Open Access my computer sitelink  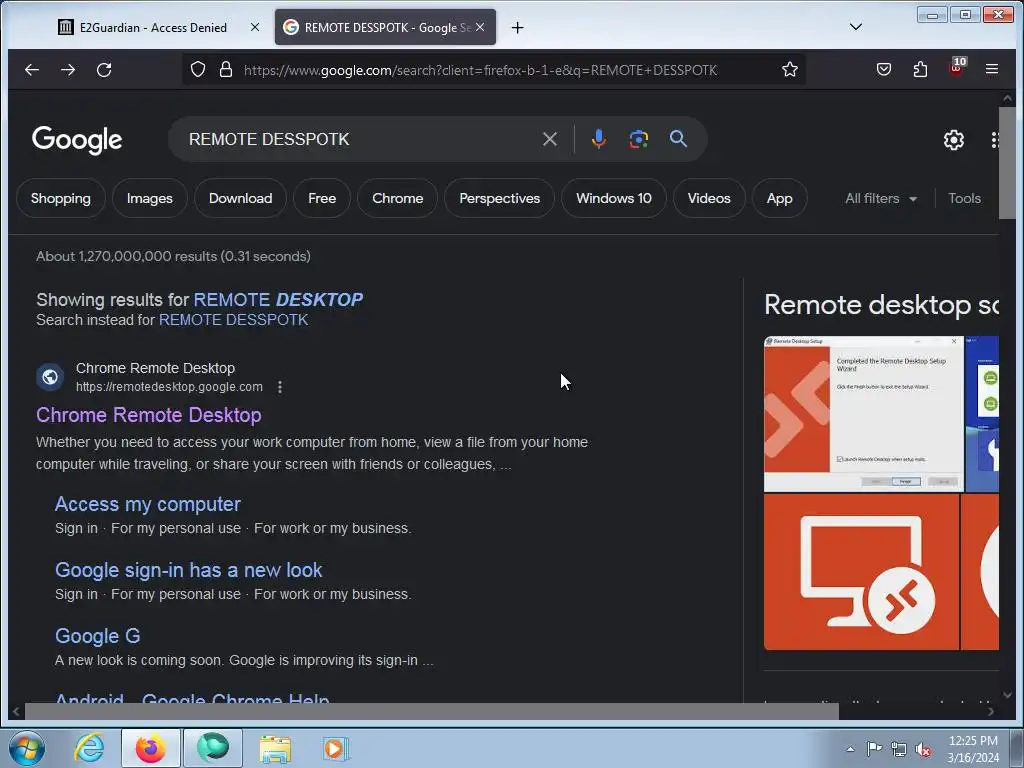click(148, 504)
